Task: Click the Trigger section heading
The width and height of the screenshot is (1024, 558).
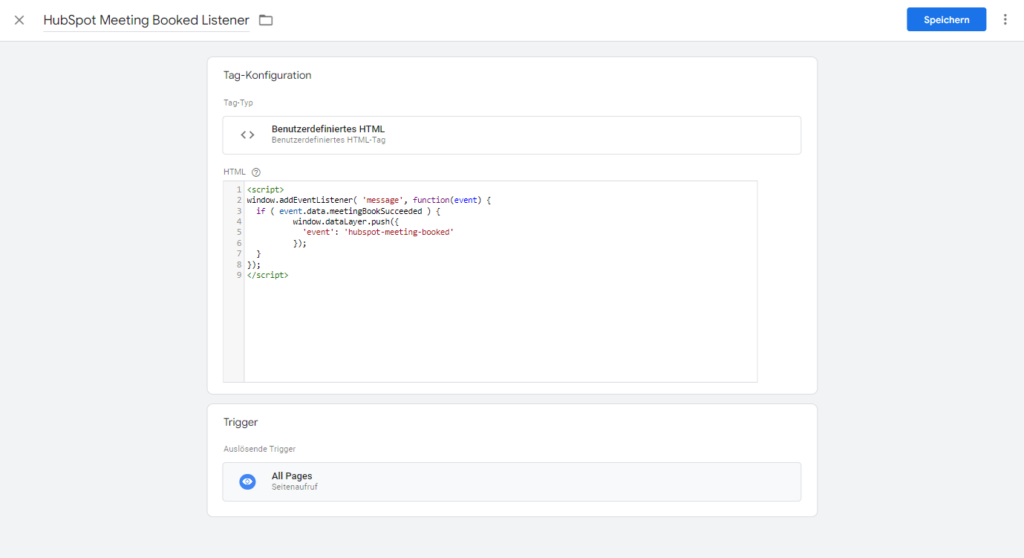Action: point(240,422)
